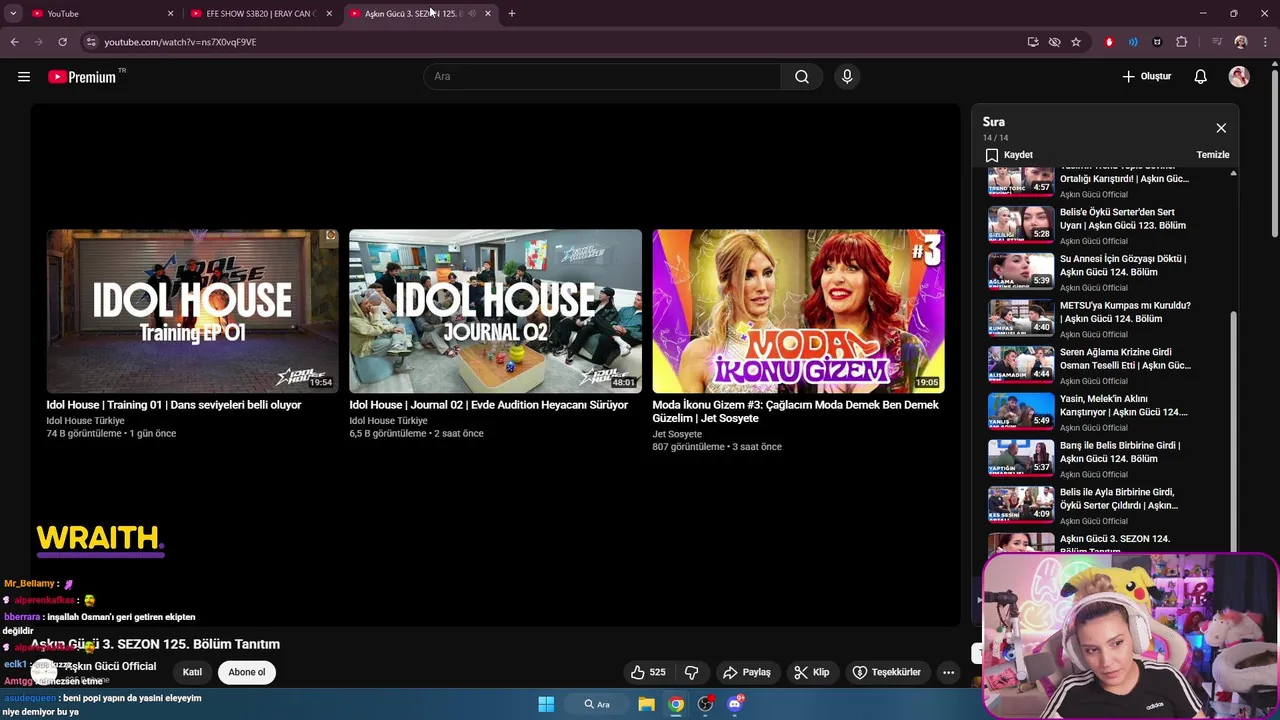The image size is (1280, 720).
Task: Reload the current page
Action: (62, 42)
